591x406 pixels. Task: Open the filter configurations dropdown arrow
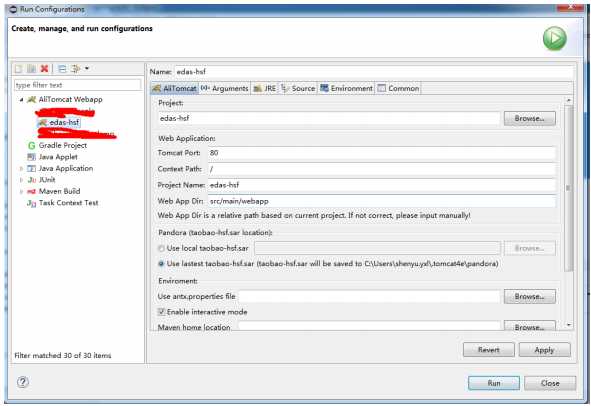pos(87,68)
